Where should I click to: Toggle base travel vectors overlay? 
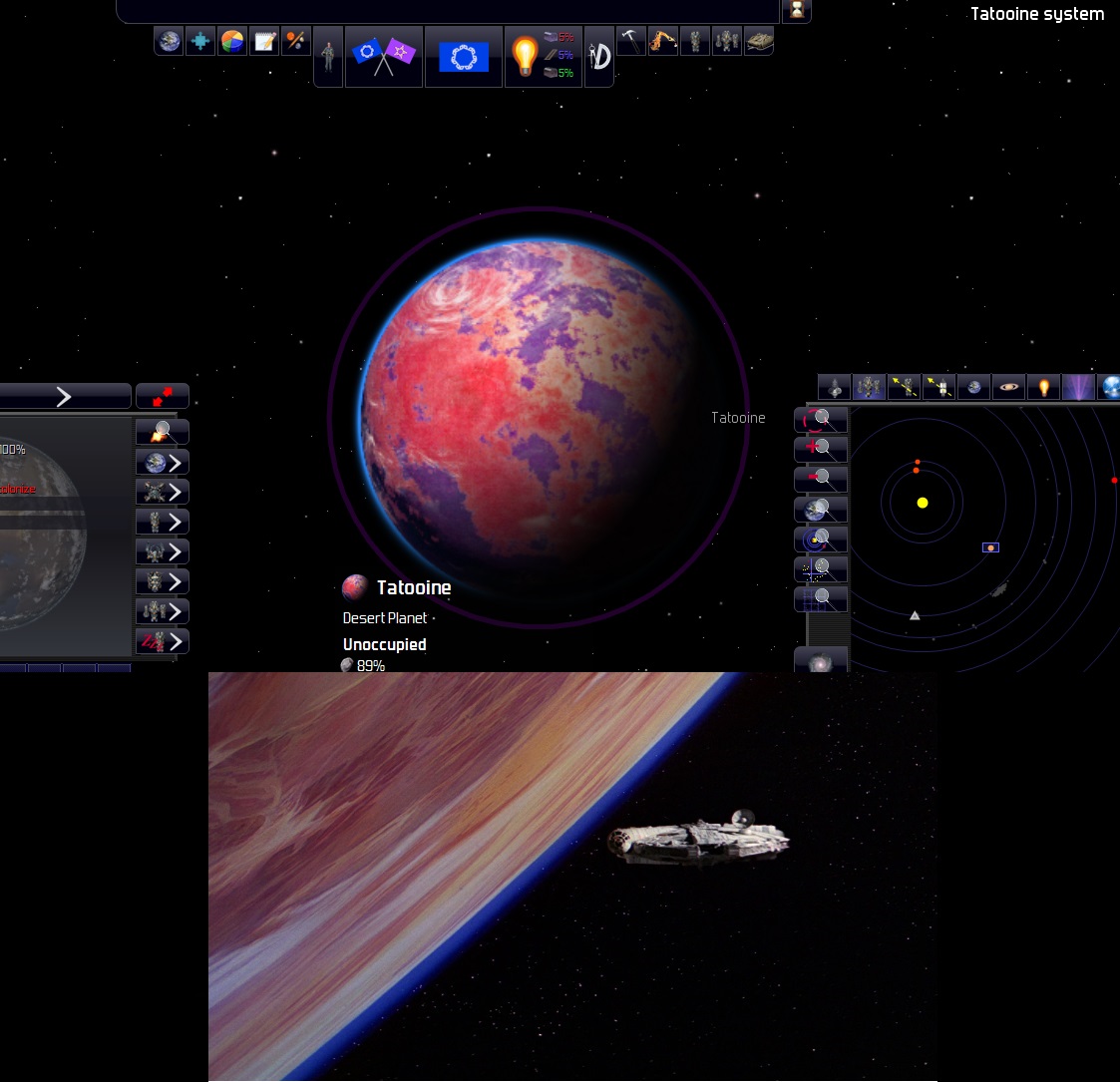pyautogui.click(x=939, y=387)
